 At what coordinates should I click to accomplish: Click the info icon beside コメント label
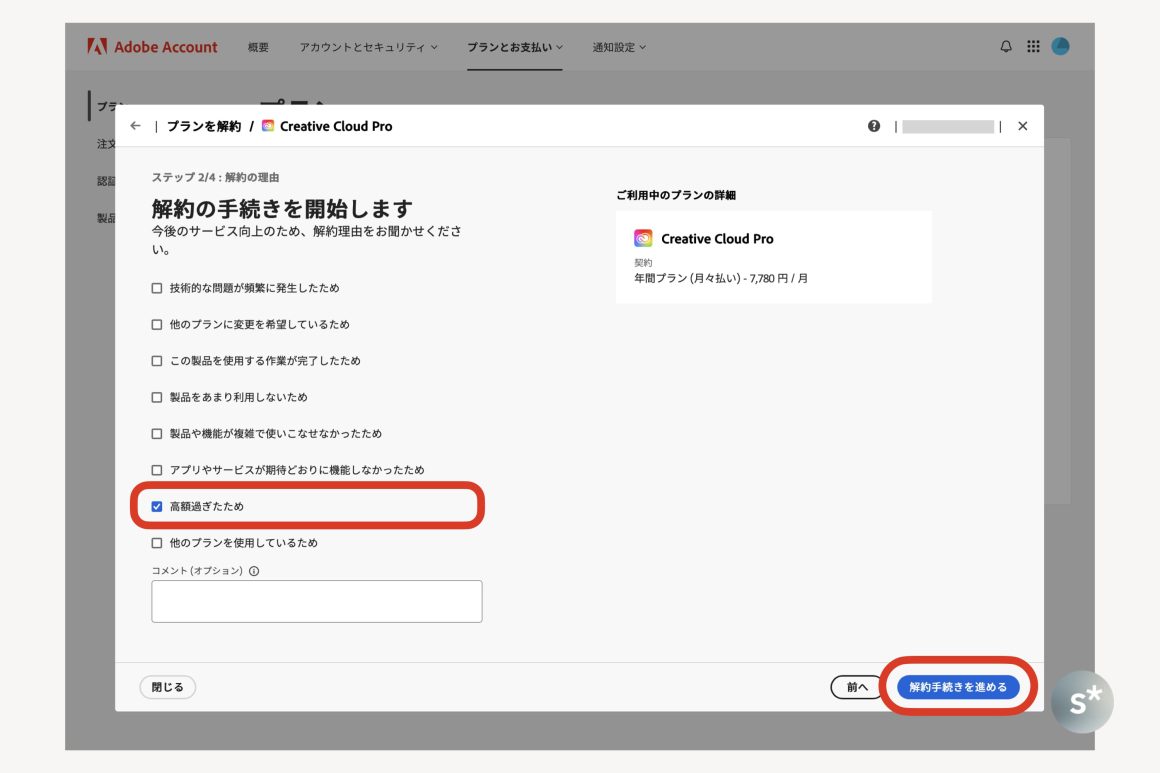[x=254, y=571]
